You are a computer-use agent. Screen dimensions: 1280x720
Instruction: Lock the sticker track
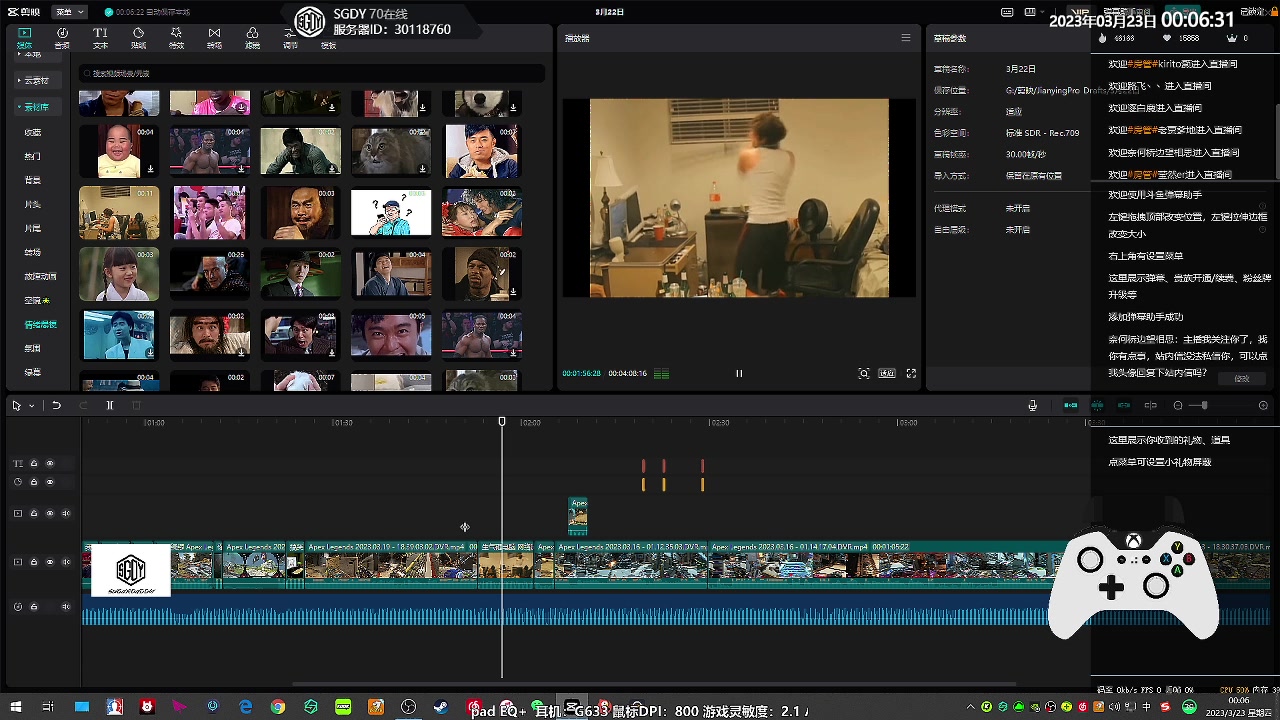click(x=33, y=482)
